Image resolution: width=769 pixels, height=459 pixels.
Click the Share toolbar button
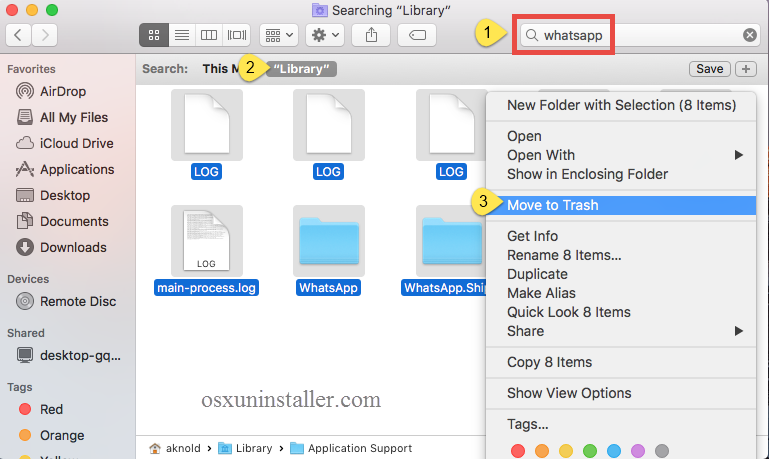371,35
